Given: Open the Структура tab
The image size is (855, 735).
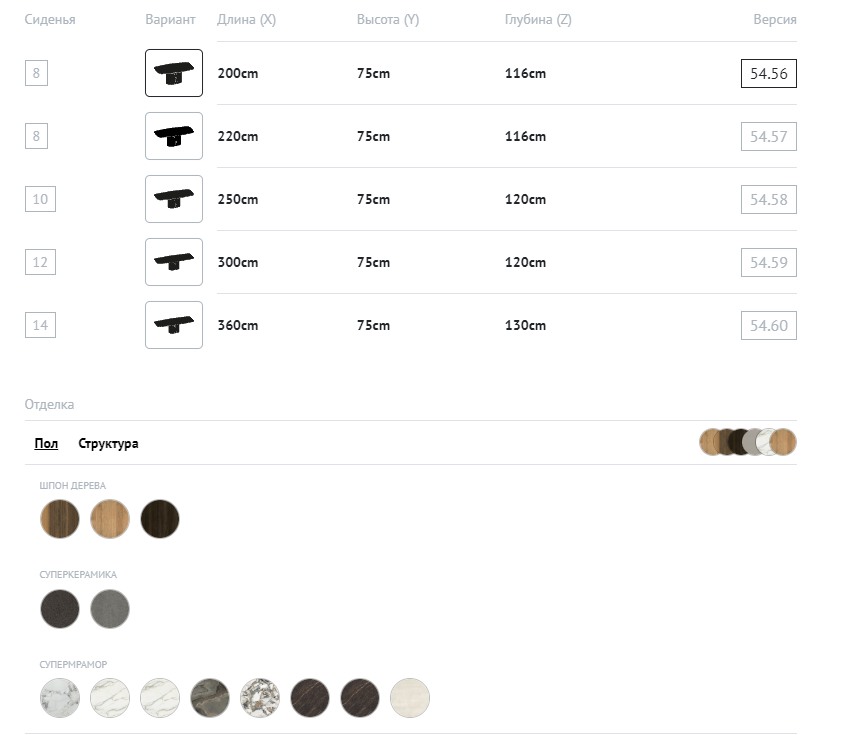Looking at the screenshot, I should [108, 444].
